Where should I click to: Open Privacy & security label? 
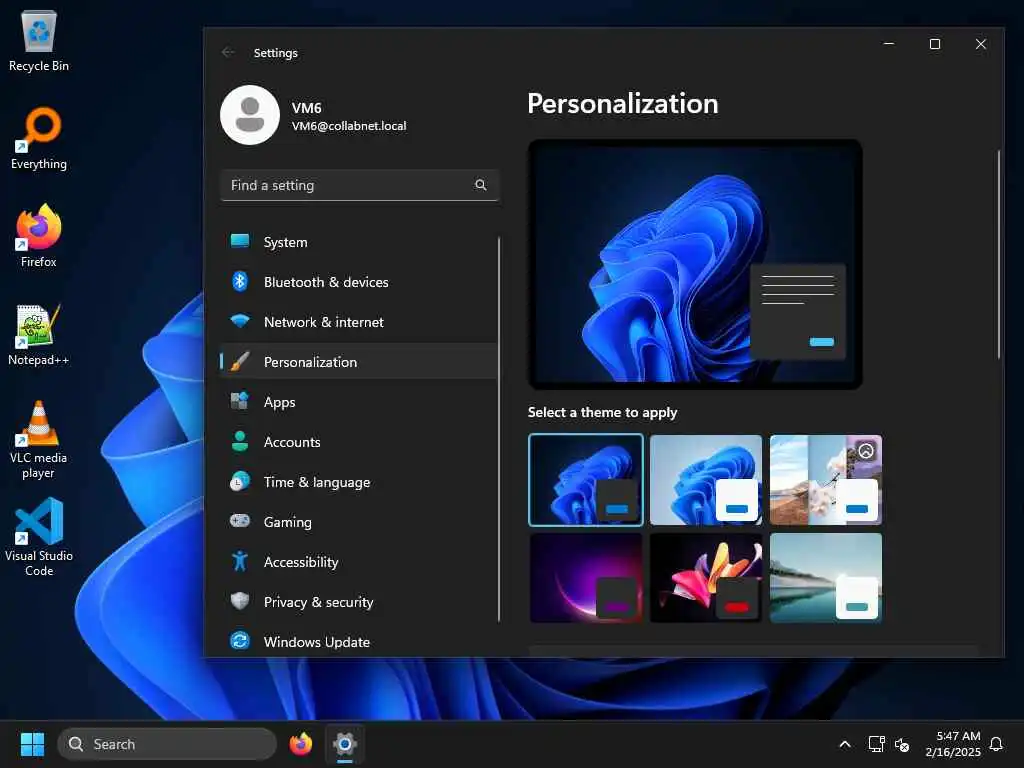point(318,601)
